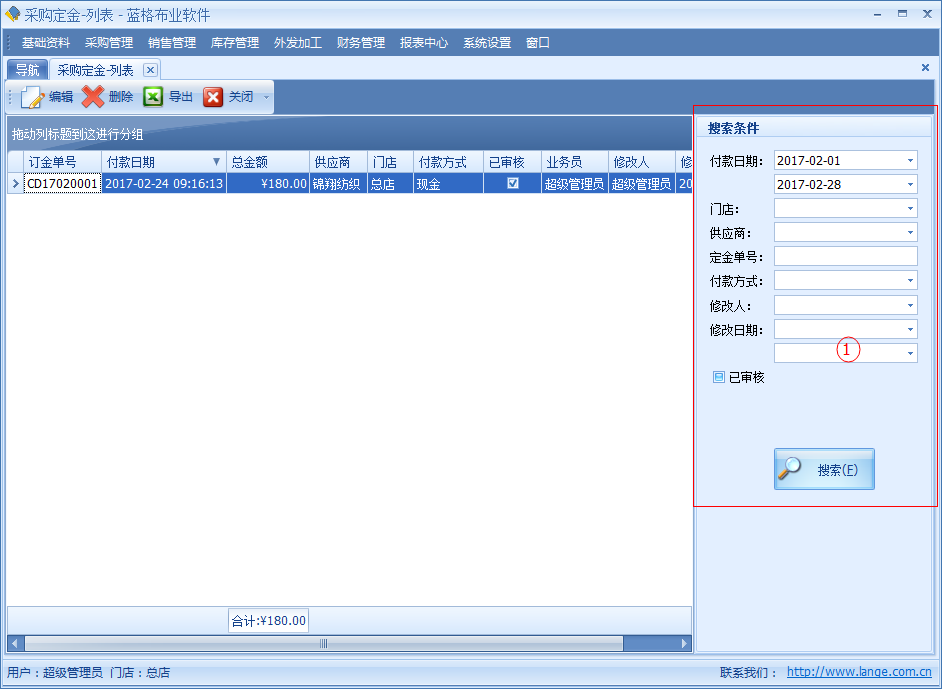Image resolution: width=942 pixels, height=689 pixels.
Task: Click the horizontal scrollbar thumb
Action: click(323, 644)
